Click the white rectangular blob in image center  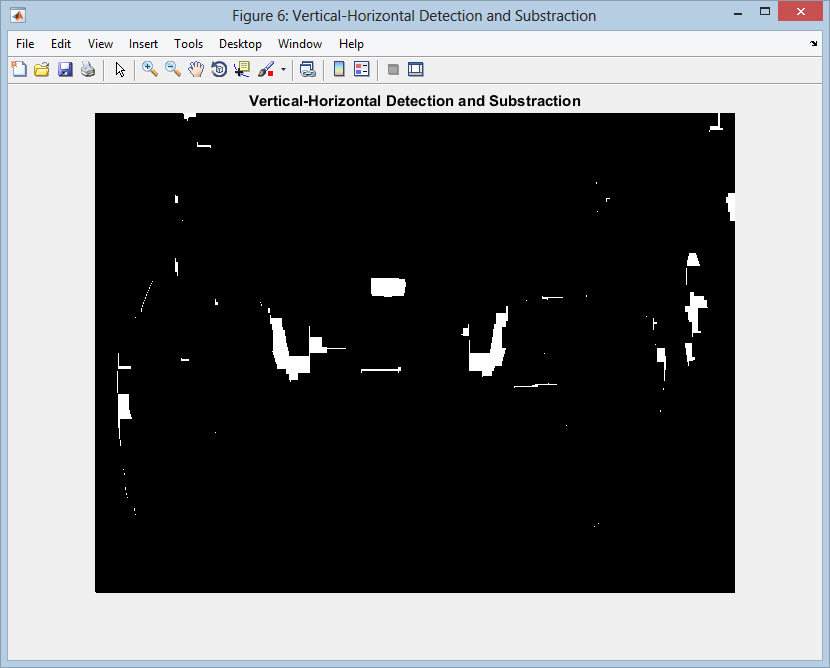[x=388, y=287]
